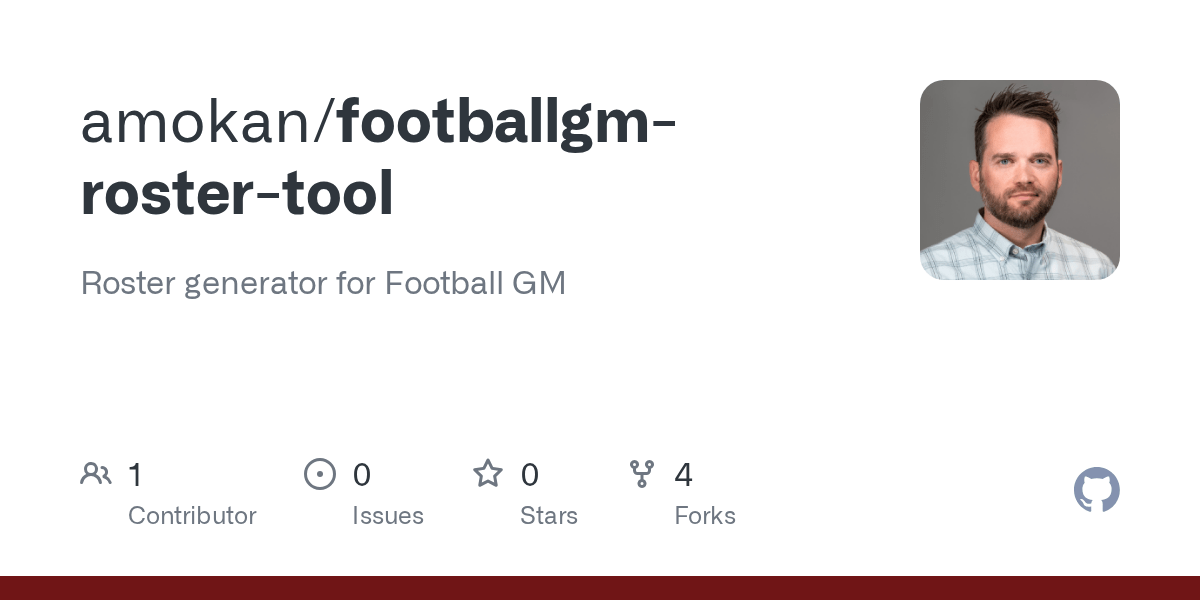
Task: Click the "Contributor" label
Action: pos(192,516)
